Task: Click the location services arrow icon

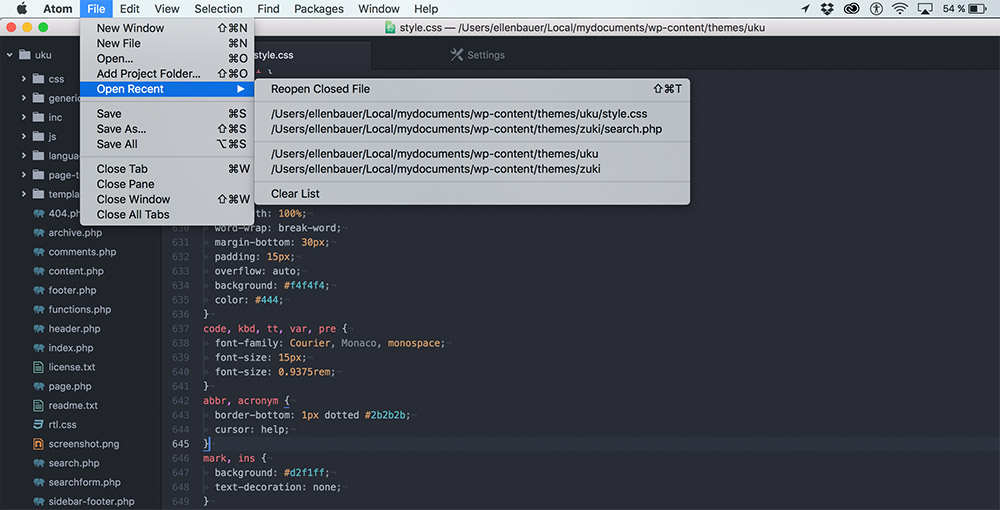Action: point(805,9)
